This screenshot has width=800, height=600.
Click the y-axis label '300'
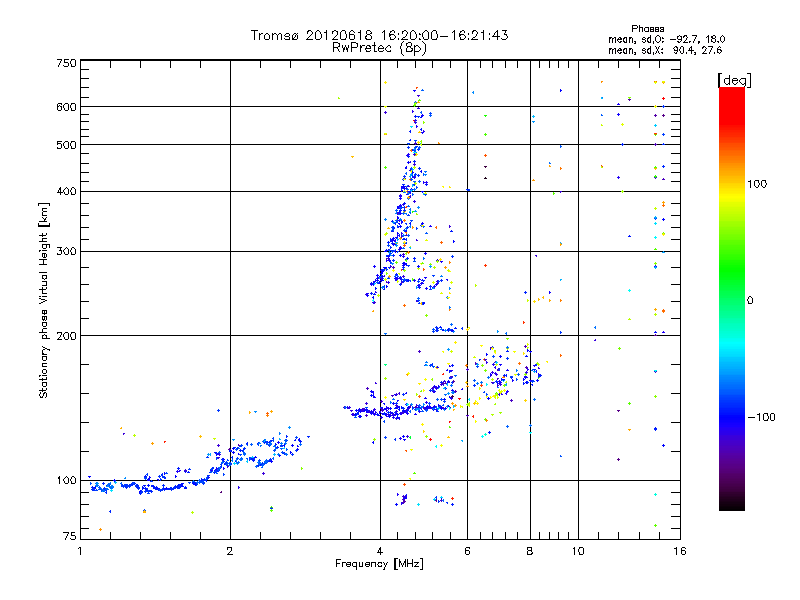(66, 251)
